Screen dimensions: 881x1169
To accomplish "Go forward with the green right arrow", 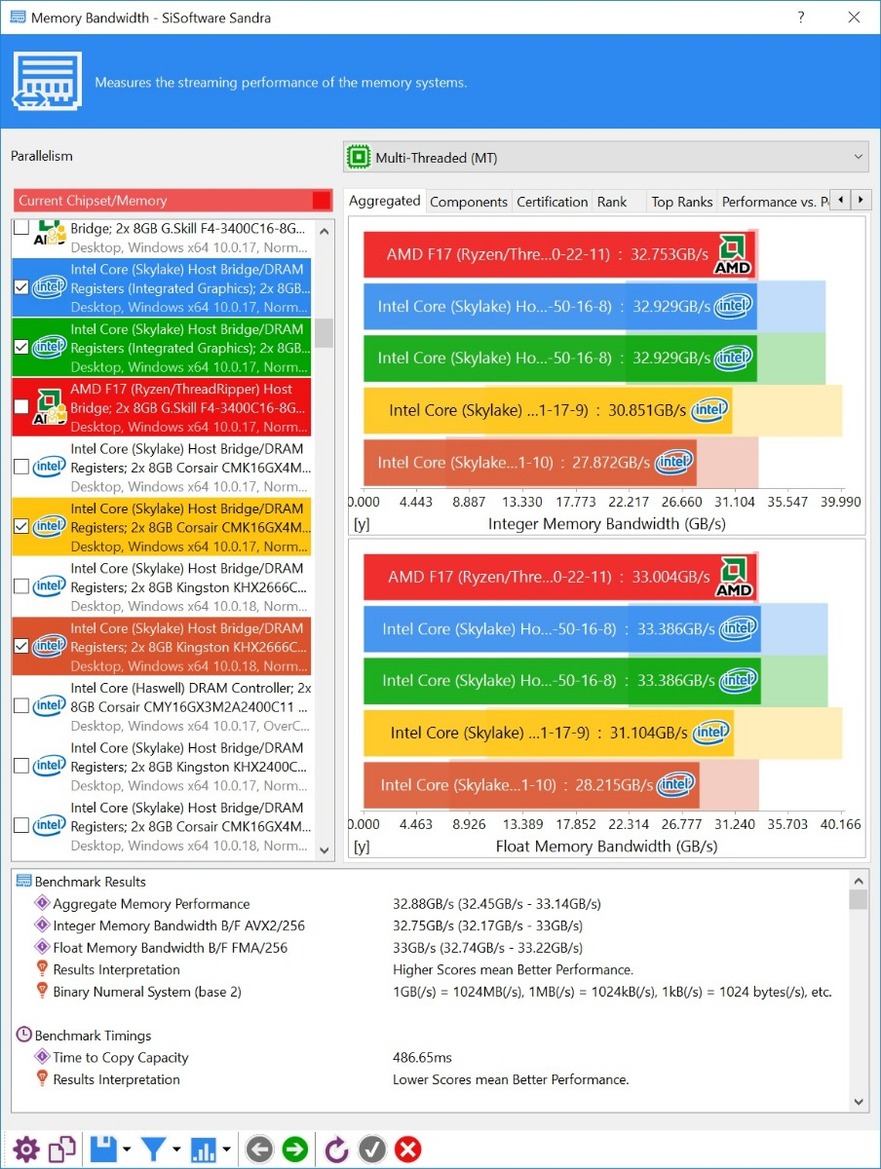I will tap(295, 1149).
